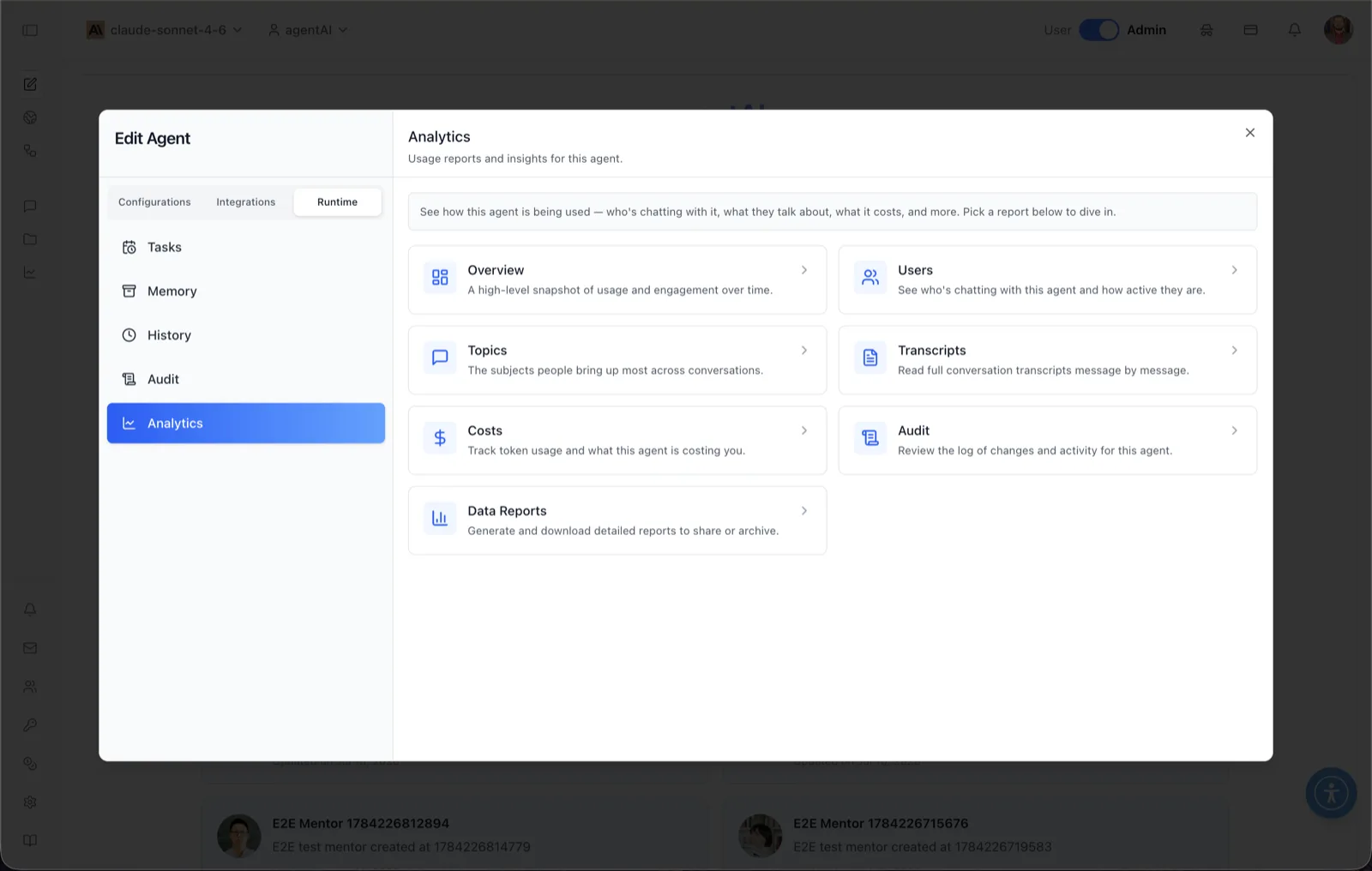Expand the Costs report chevron

[x=804, y=430]
